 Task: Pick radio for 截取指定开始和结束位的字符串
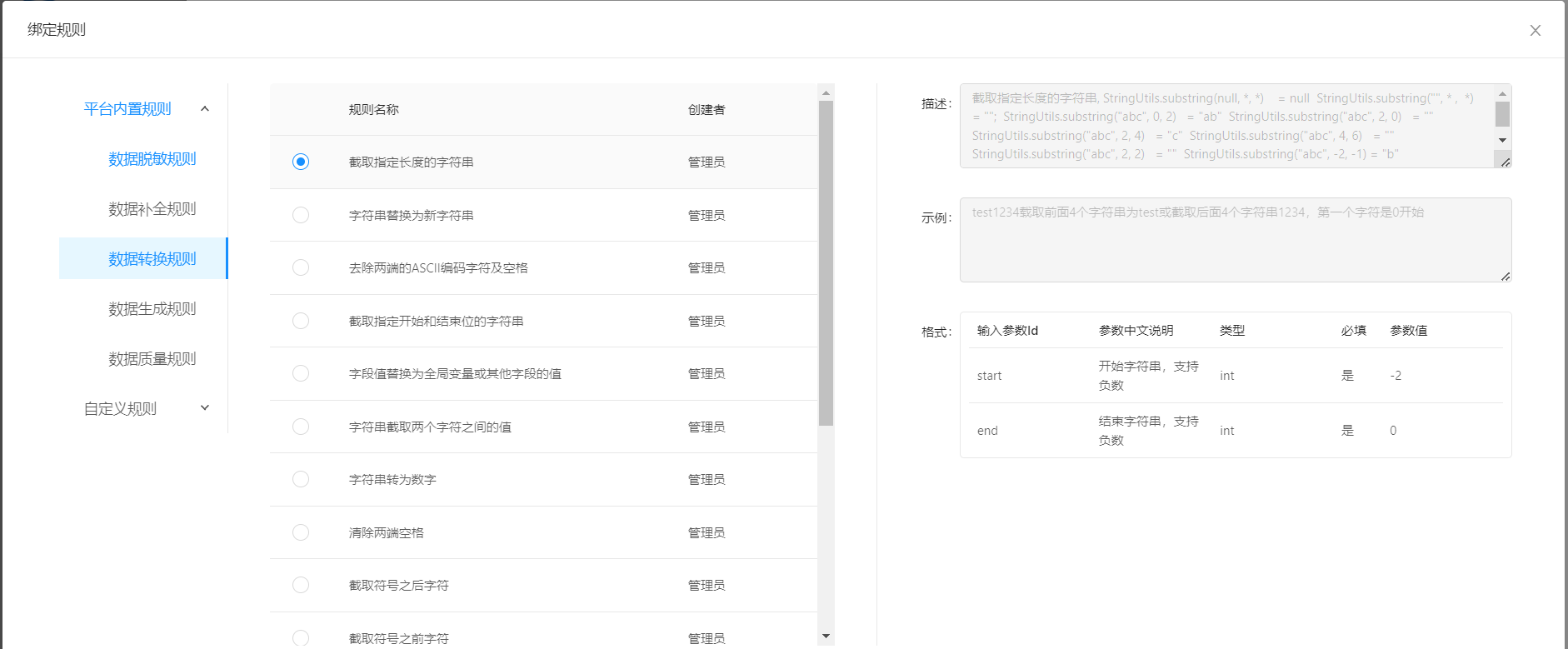[301, 321]
